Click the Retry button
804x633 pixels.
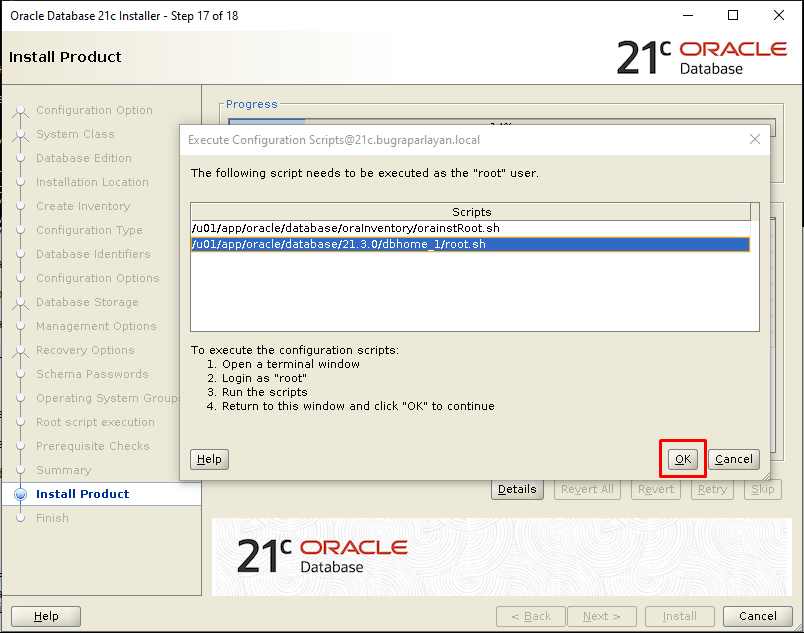pos(712,489)
